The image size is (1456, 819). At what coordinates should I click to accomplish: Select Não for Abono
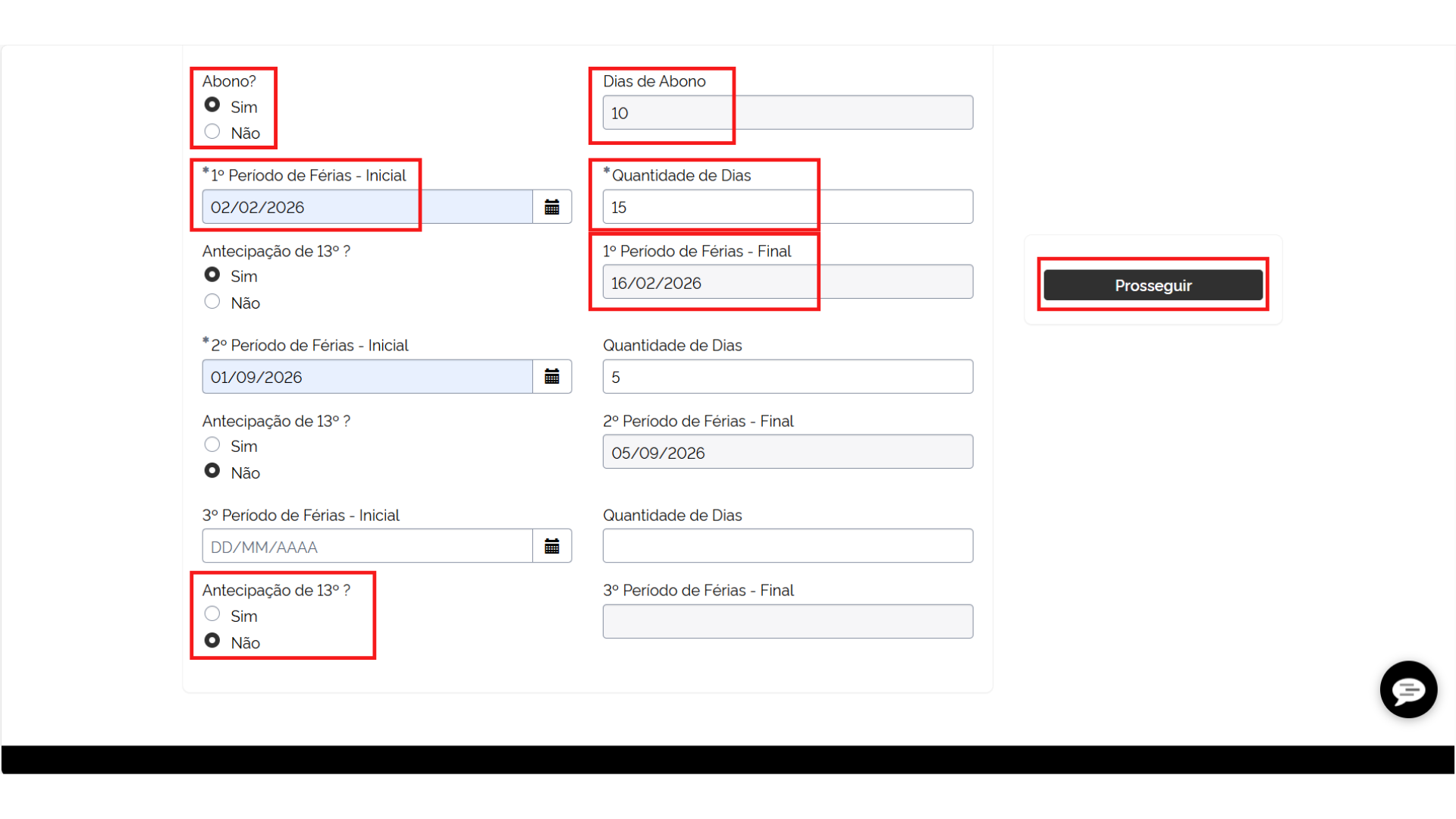tap(212, 131)
